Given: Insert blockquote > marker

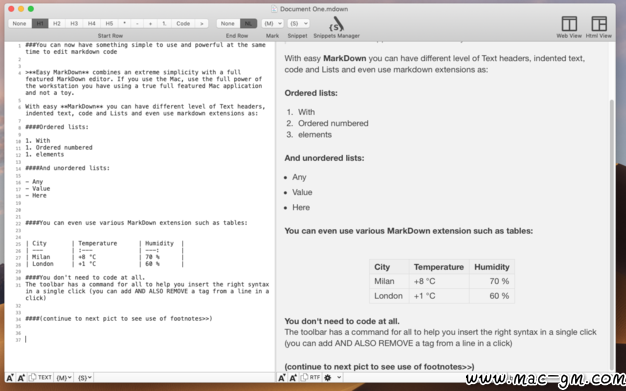Looking at the screenshot, I should point(202,24).
